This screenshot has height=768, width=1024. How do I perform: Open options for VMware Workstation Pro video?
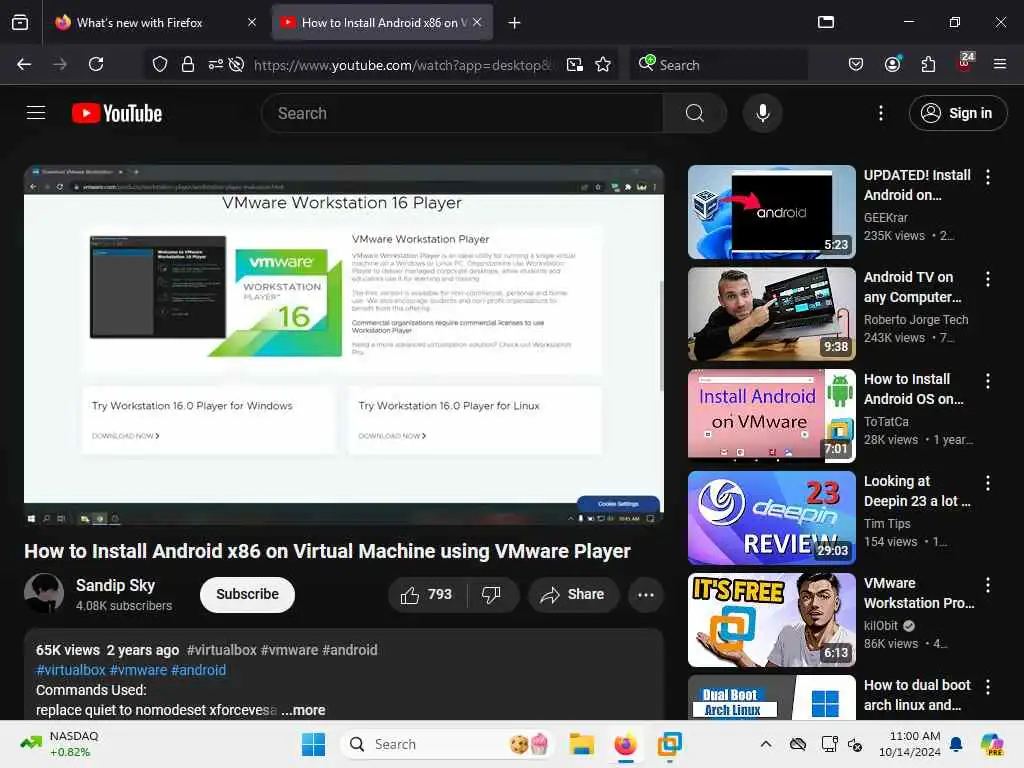coord(987,584)
